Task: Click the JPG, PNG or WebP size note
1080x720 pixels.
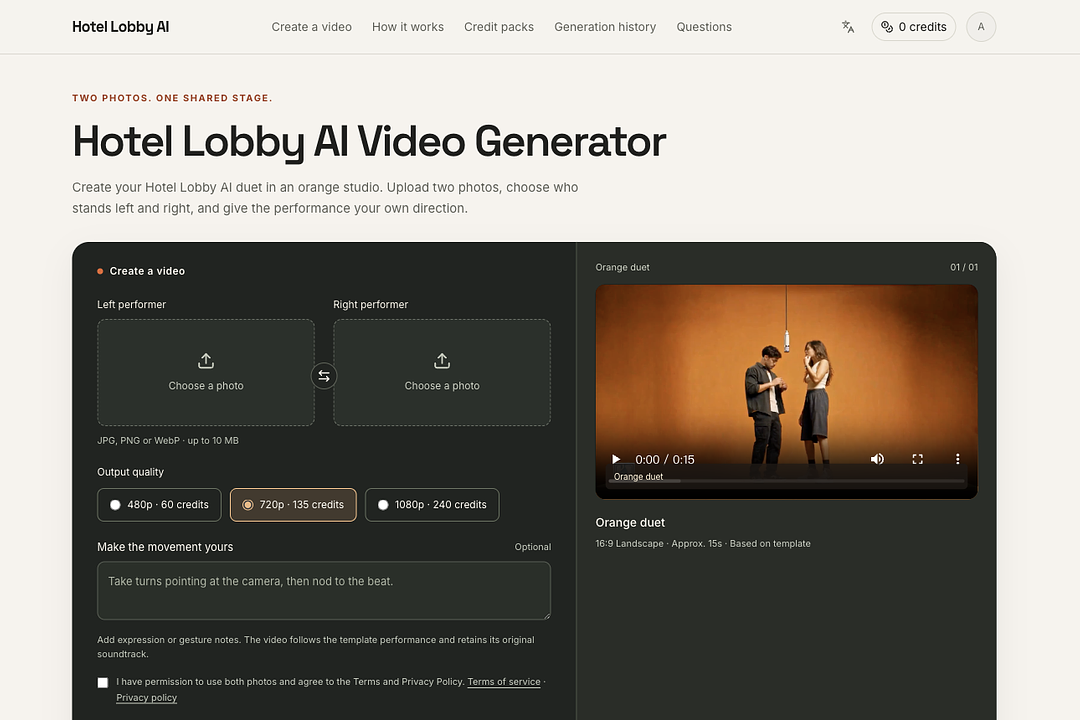Action: 168,441
